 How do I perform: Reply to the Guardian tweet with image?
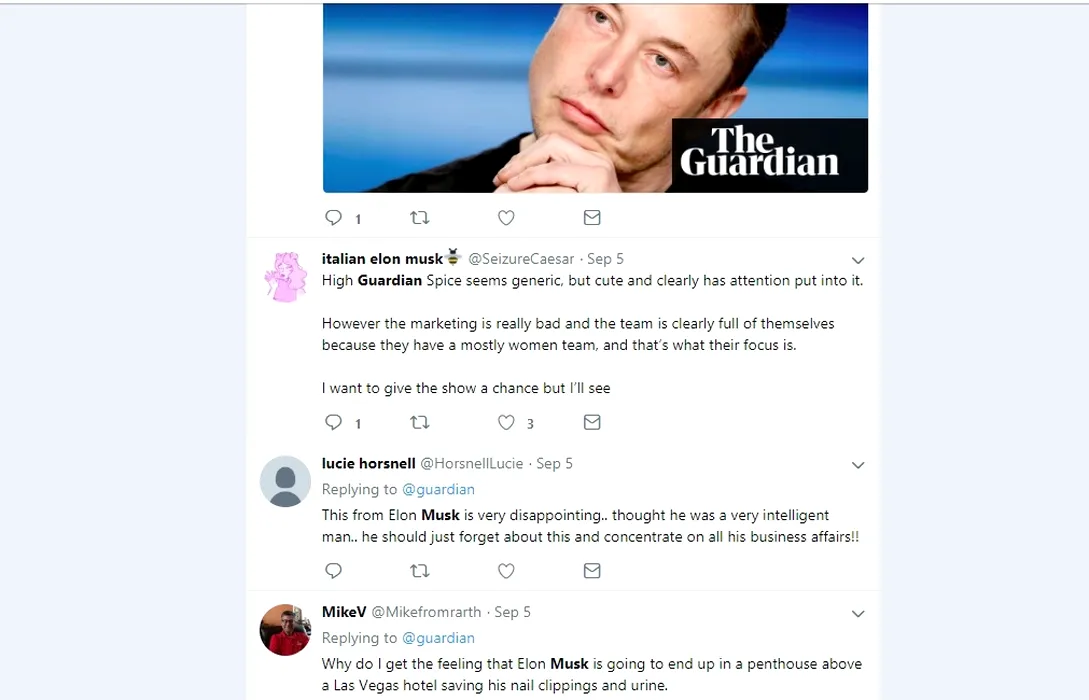[334, 218]
